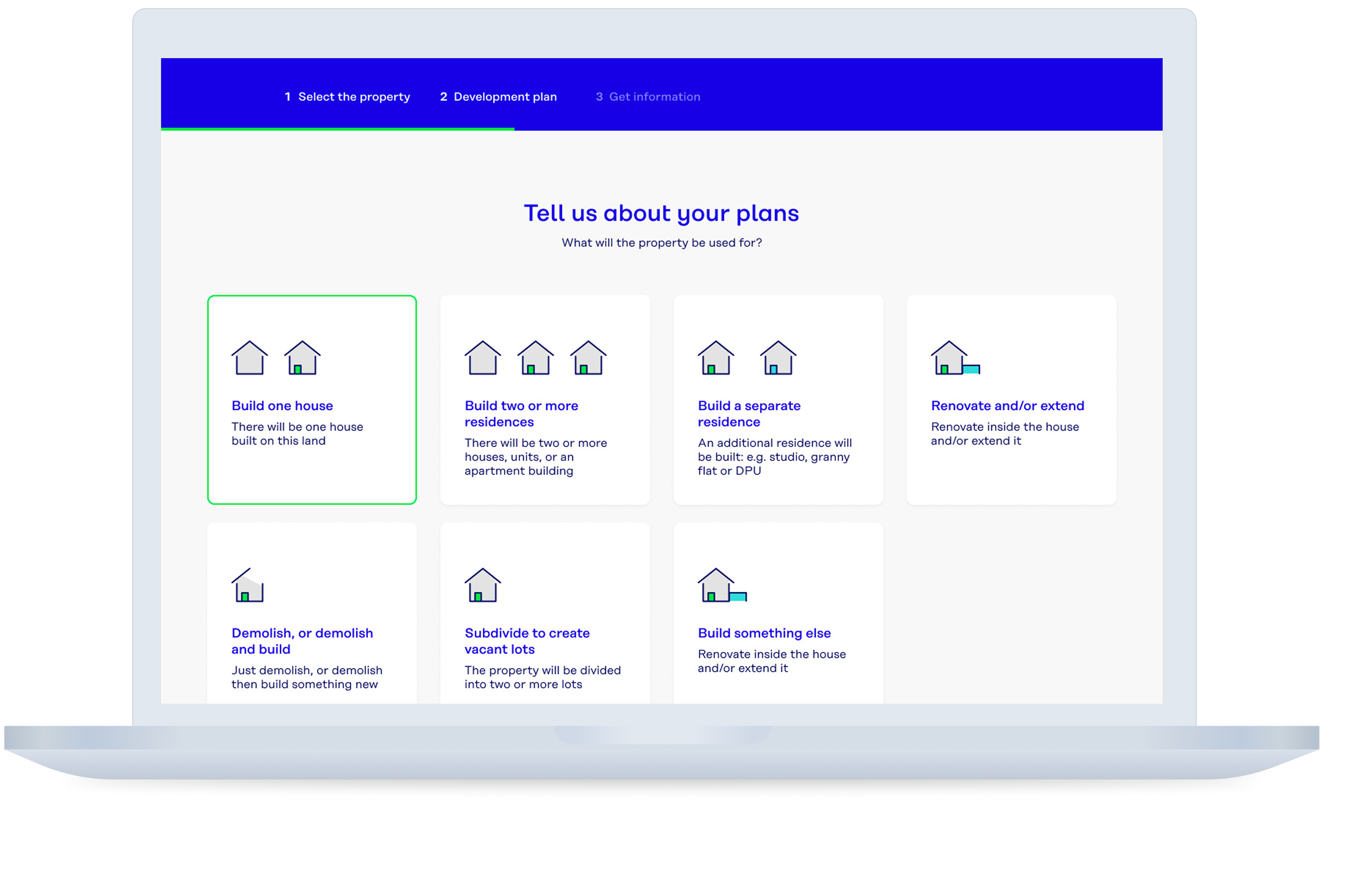The width and height of the screenshot is (1372, 876).
Task: Click text 'The property will be divided into two or more lots'
Action: 542,677
